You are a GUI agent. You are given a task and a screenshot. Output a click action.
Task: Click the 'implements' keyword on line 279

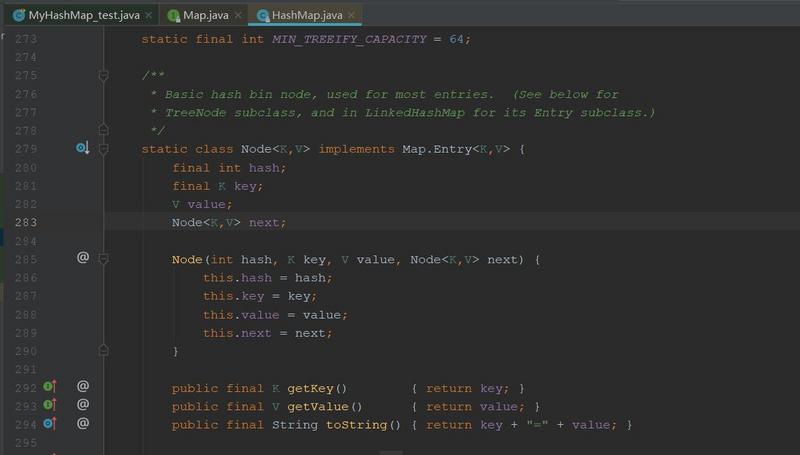click(x=357, y=149)
